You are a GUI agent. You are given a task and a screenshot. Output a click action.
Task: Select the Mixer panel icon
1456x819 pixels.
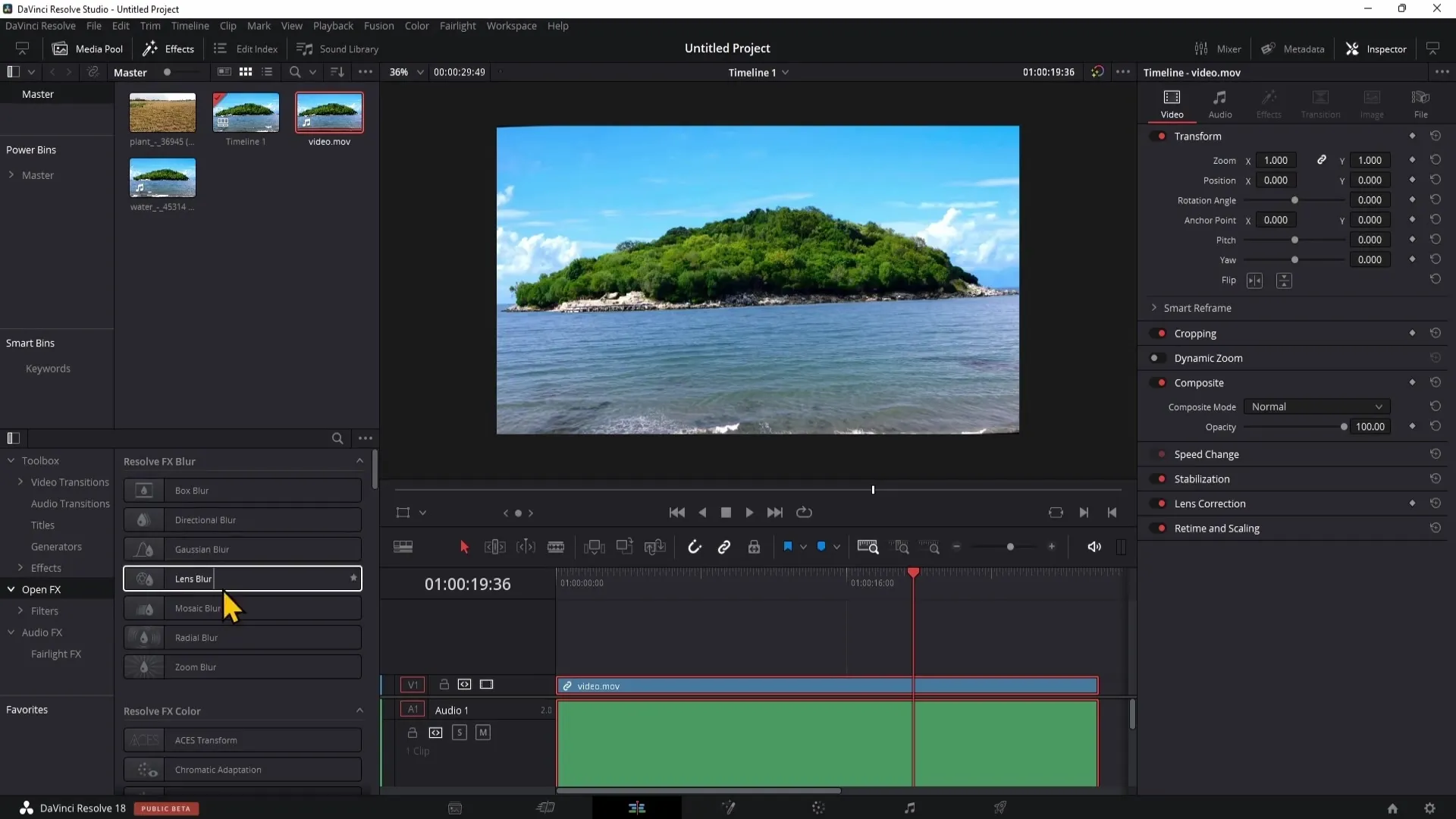(1201, 48)
